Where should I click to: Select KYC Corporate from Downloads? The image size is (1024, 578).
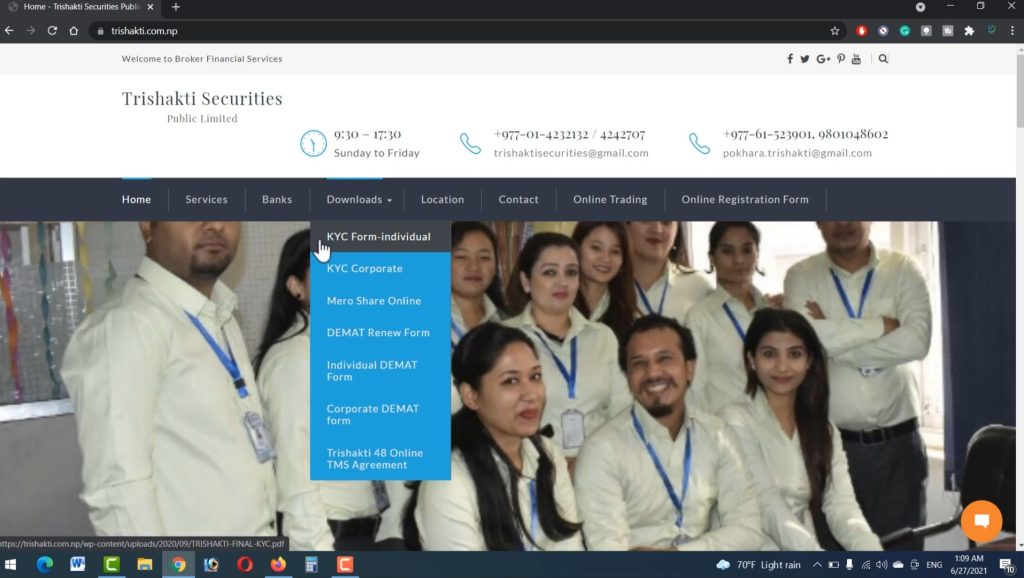point(380,268)
